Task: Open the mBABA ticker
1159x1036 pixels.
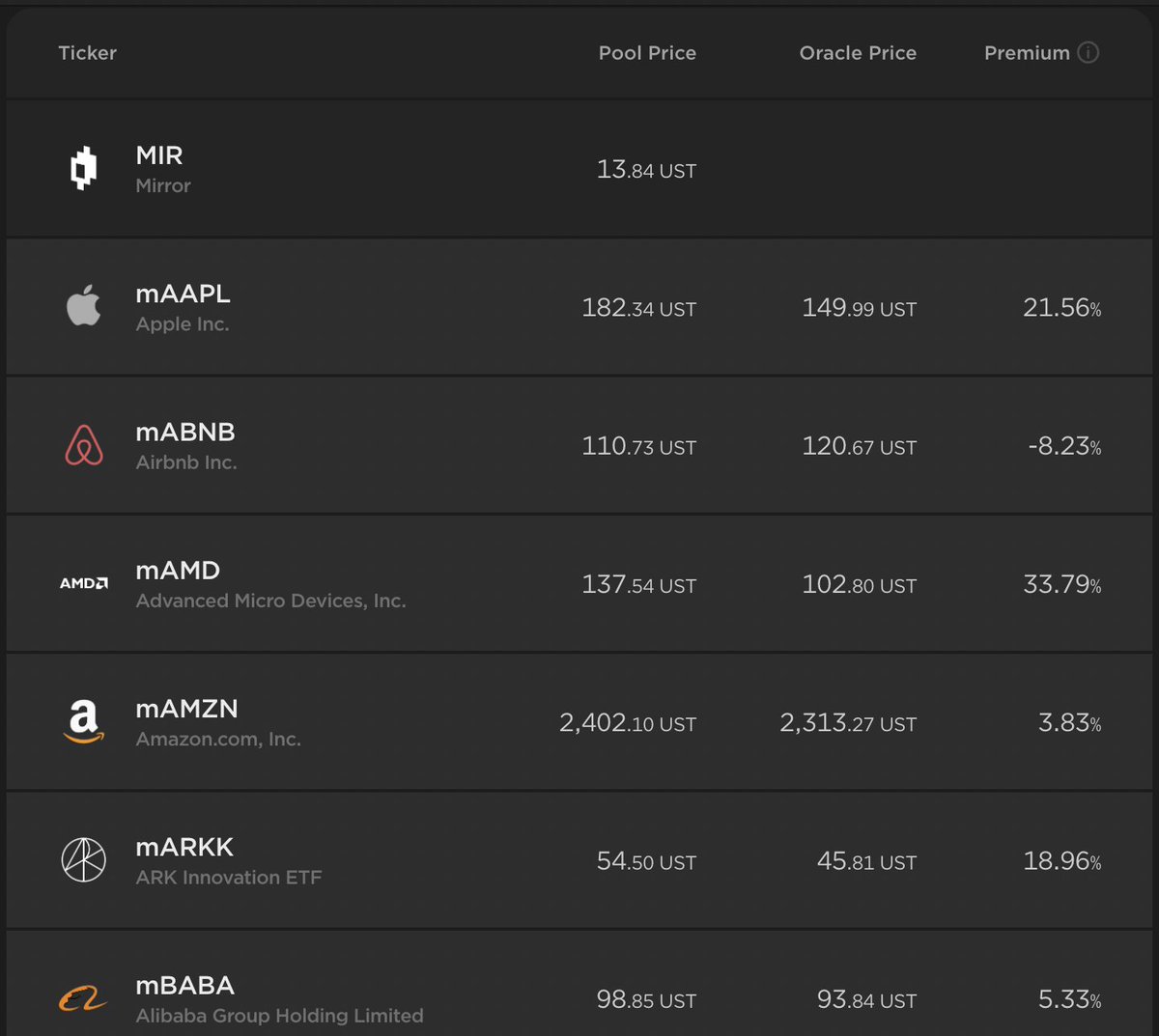Action: pos(184,985)
